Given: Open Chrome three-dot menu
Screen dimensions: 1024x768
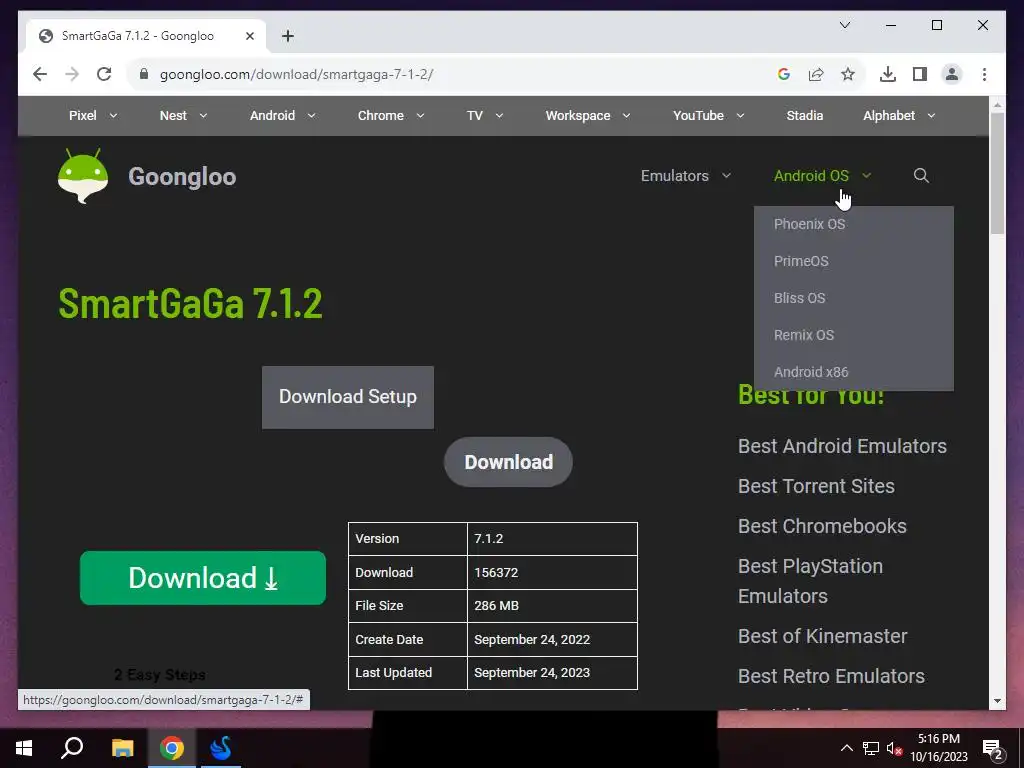Looking at the screenshot, I should (x=984, y=74).
